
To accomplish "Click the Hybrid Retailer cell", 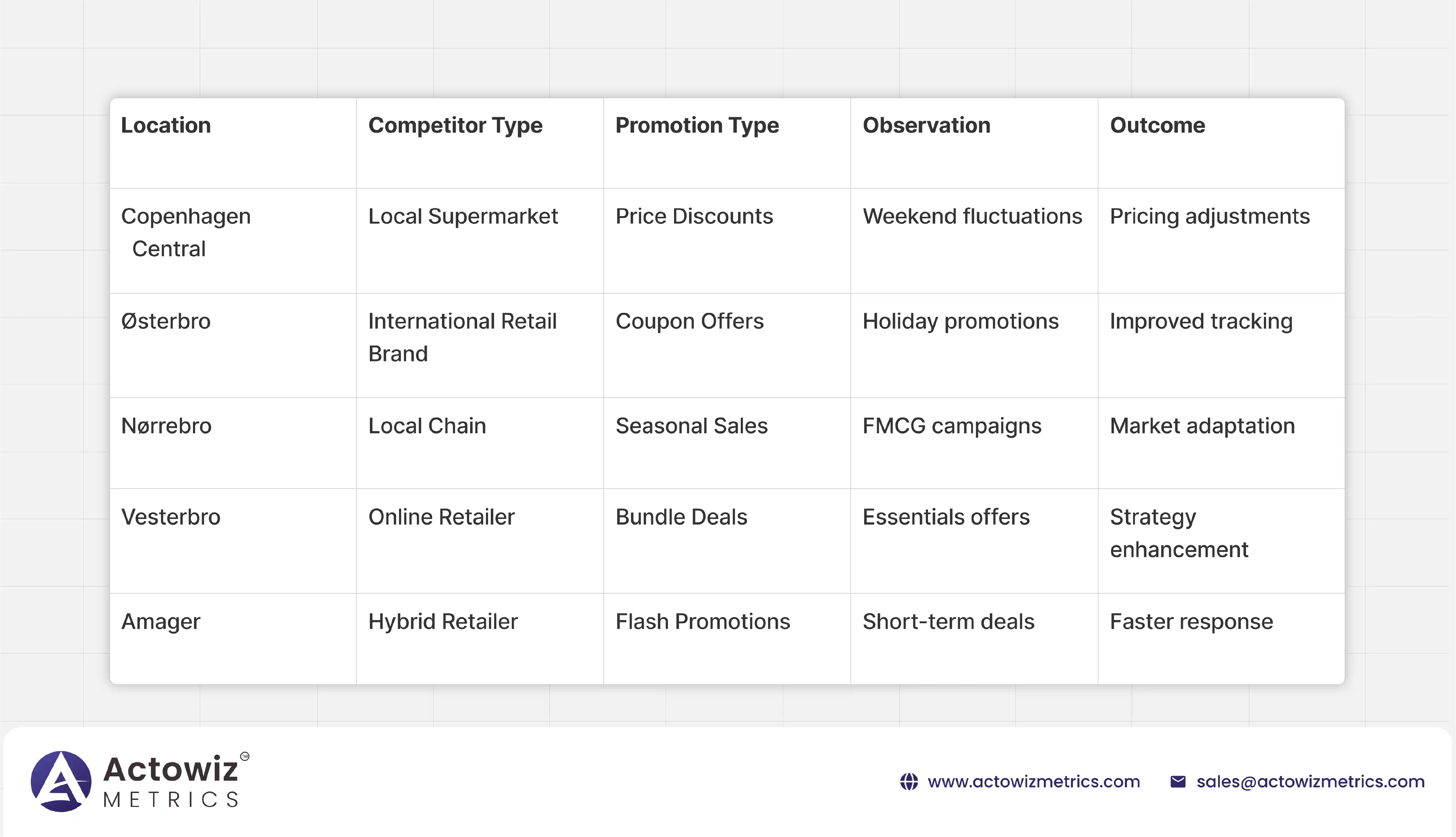I will tap(442, 622).
